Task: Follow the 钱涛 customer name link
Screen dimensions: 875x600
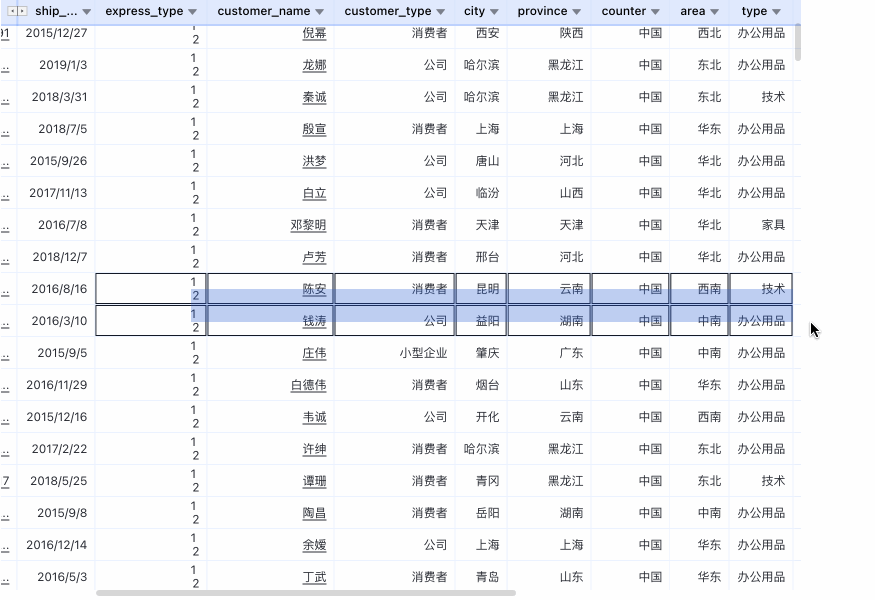Action: click(x=314, y=321)
